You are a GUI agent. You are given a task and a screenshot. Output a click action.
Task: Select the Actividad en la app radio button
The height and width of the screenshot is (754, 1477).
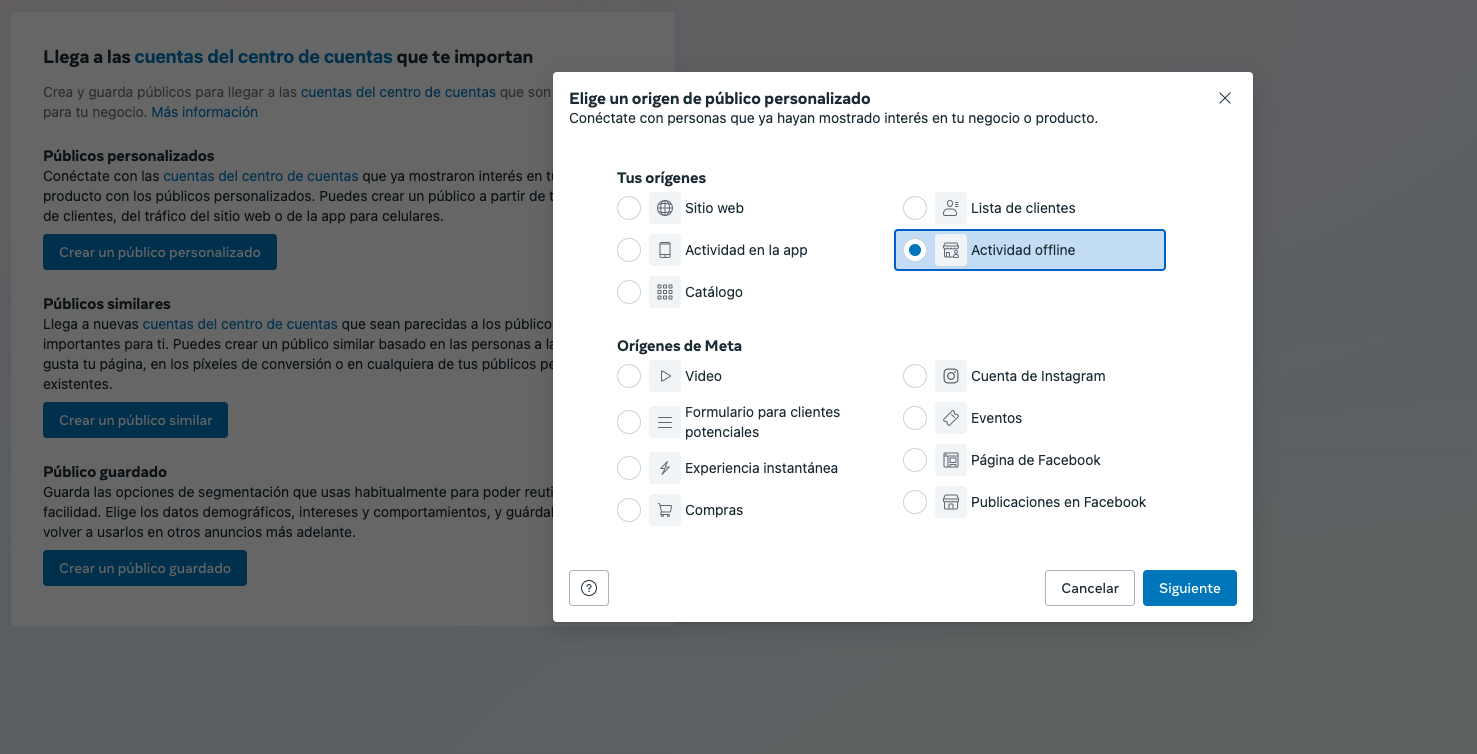(x=629, y=250)
